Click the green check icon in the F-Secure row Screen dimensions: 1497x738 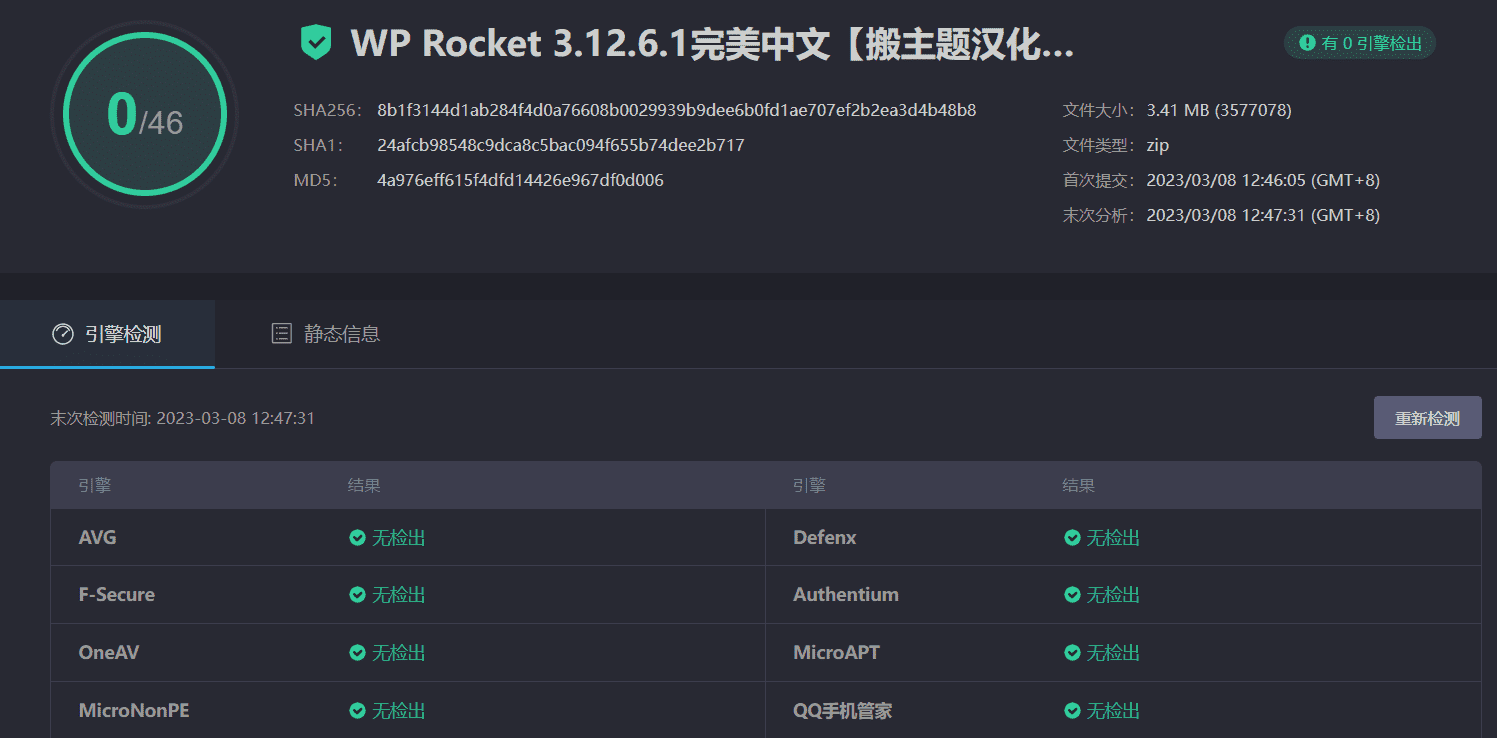click(x=357, y=595)
